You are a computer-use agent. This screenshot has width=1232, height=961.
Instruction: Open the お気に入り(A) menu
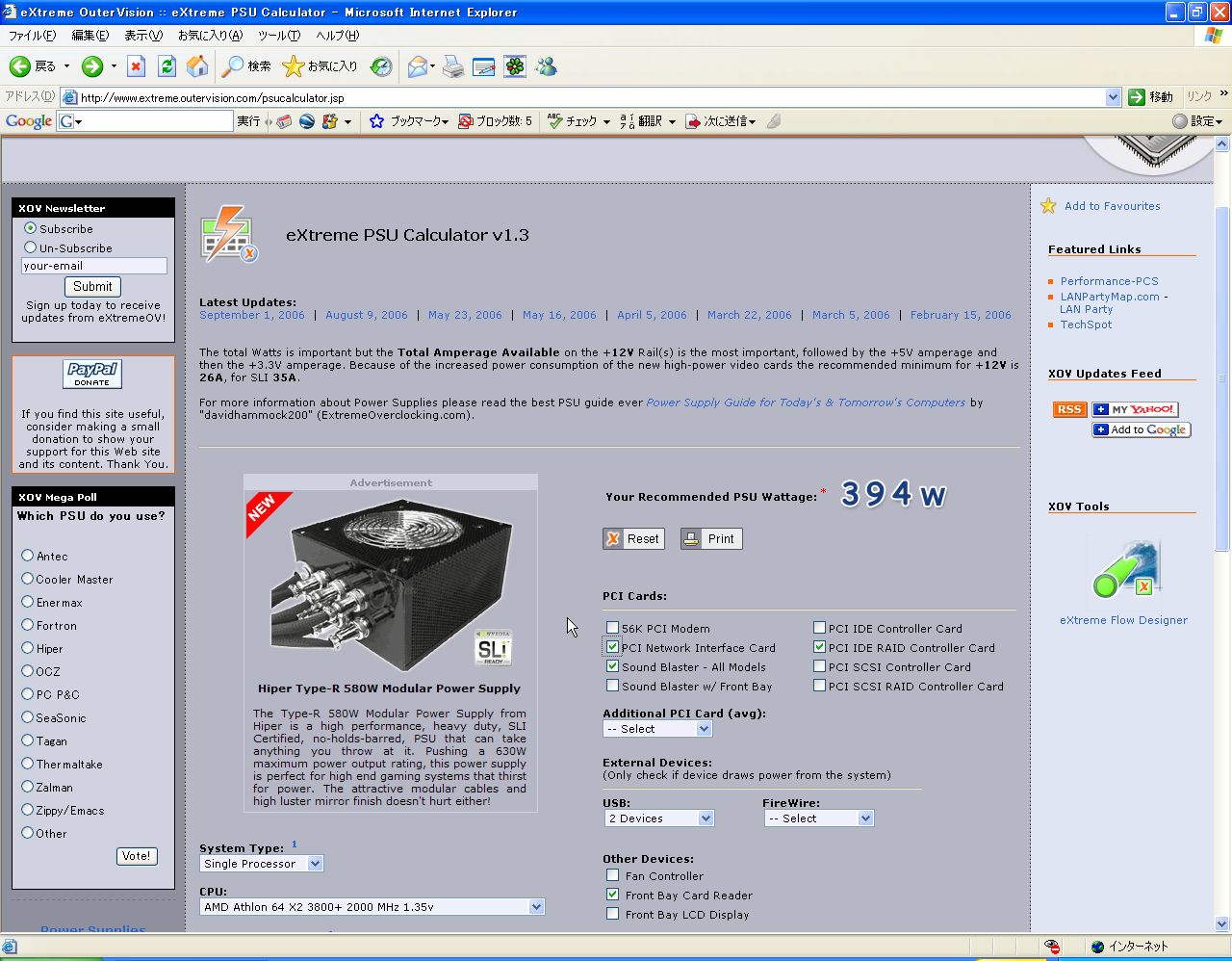pyautogui.click(x=210, y=36)
